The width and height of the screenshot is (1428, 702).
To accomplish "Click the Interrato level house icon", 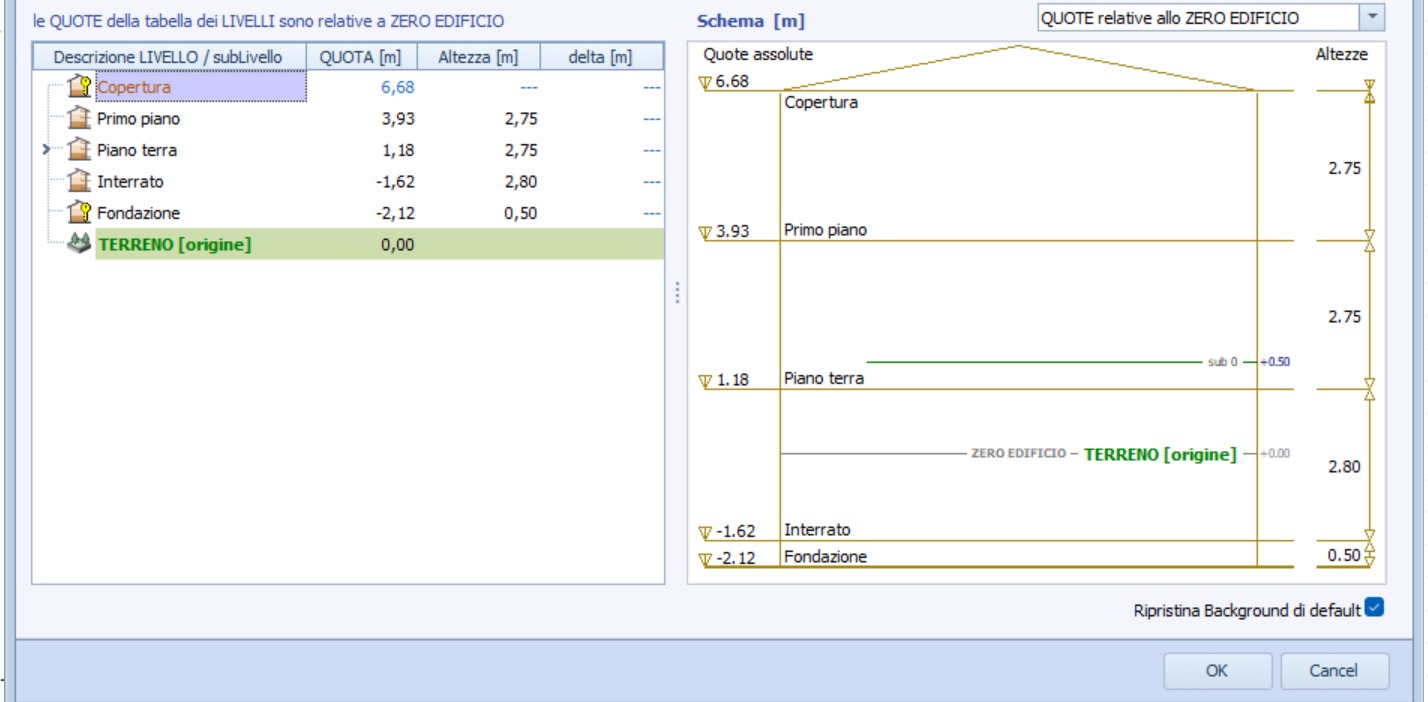I will pos(79,182).
